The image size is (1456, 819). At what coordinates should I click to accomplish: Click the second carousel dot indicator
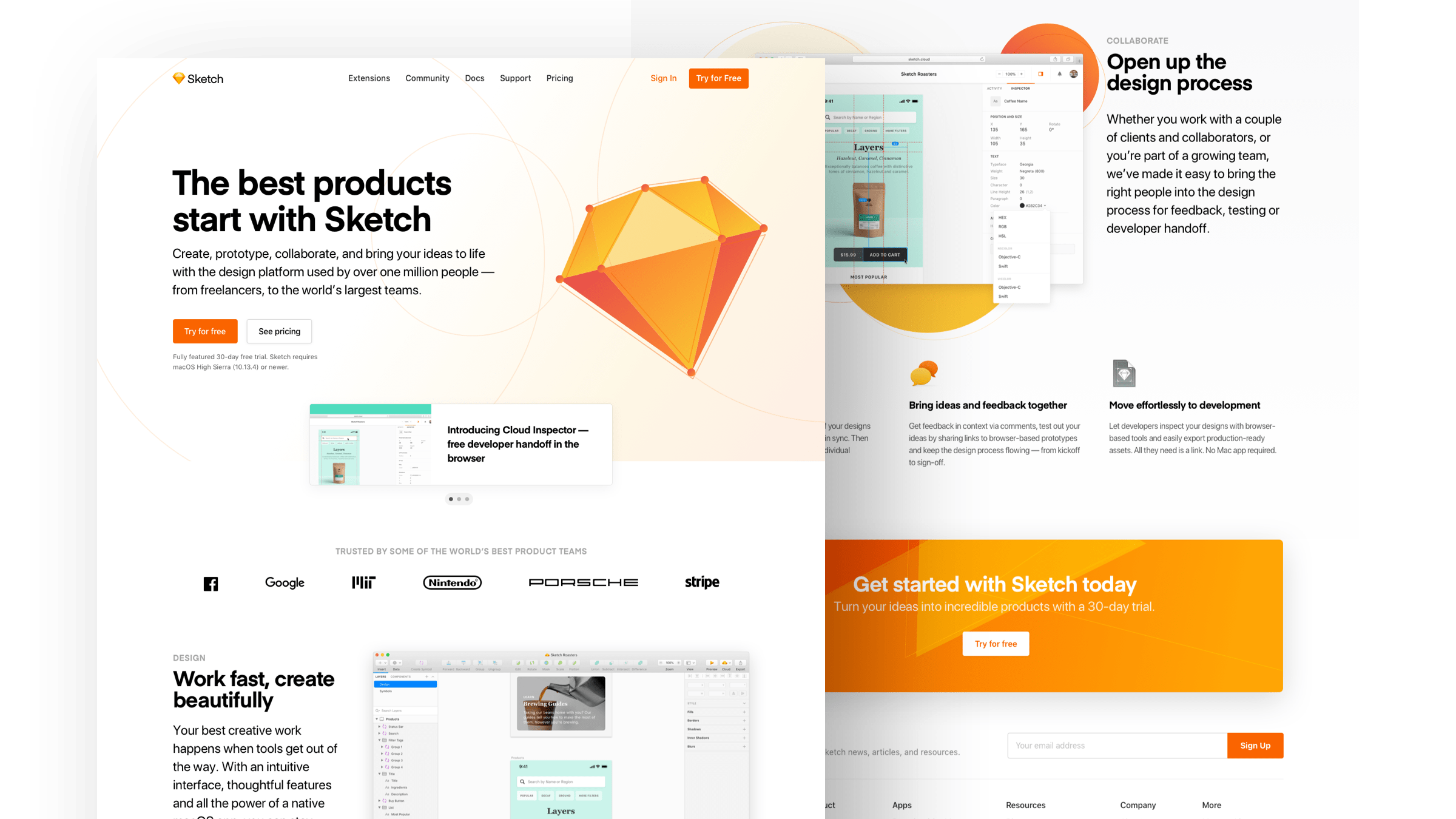459,498
